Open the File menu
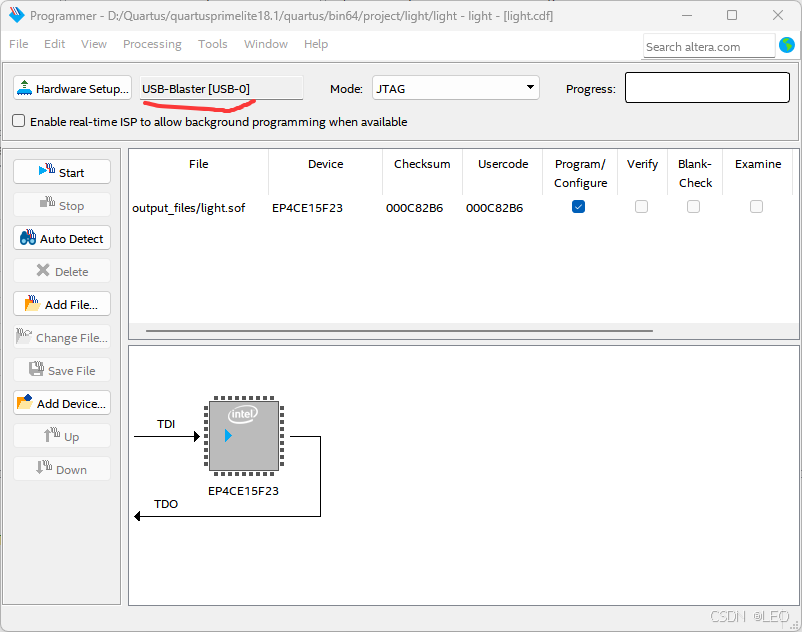The height and width of the screenshot is (632, 802). [19, 44]
